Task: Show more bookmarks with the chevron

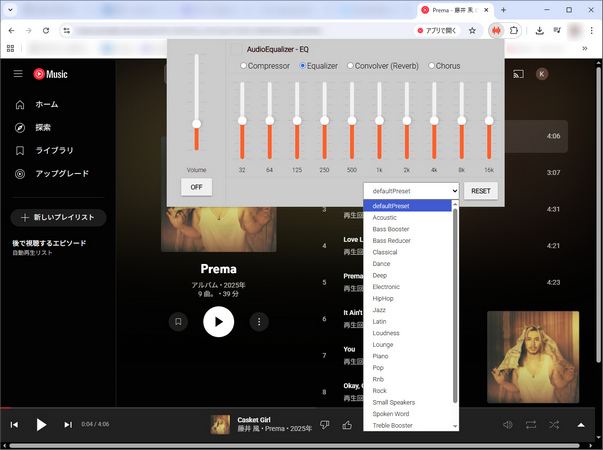Action: pyautogui.click(x=585, y=48)
